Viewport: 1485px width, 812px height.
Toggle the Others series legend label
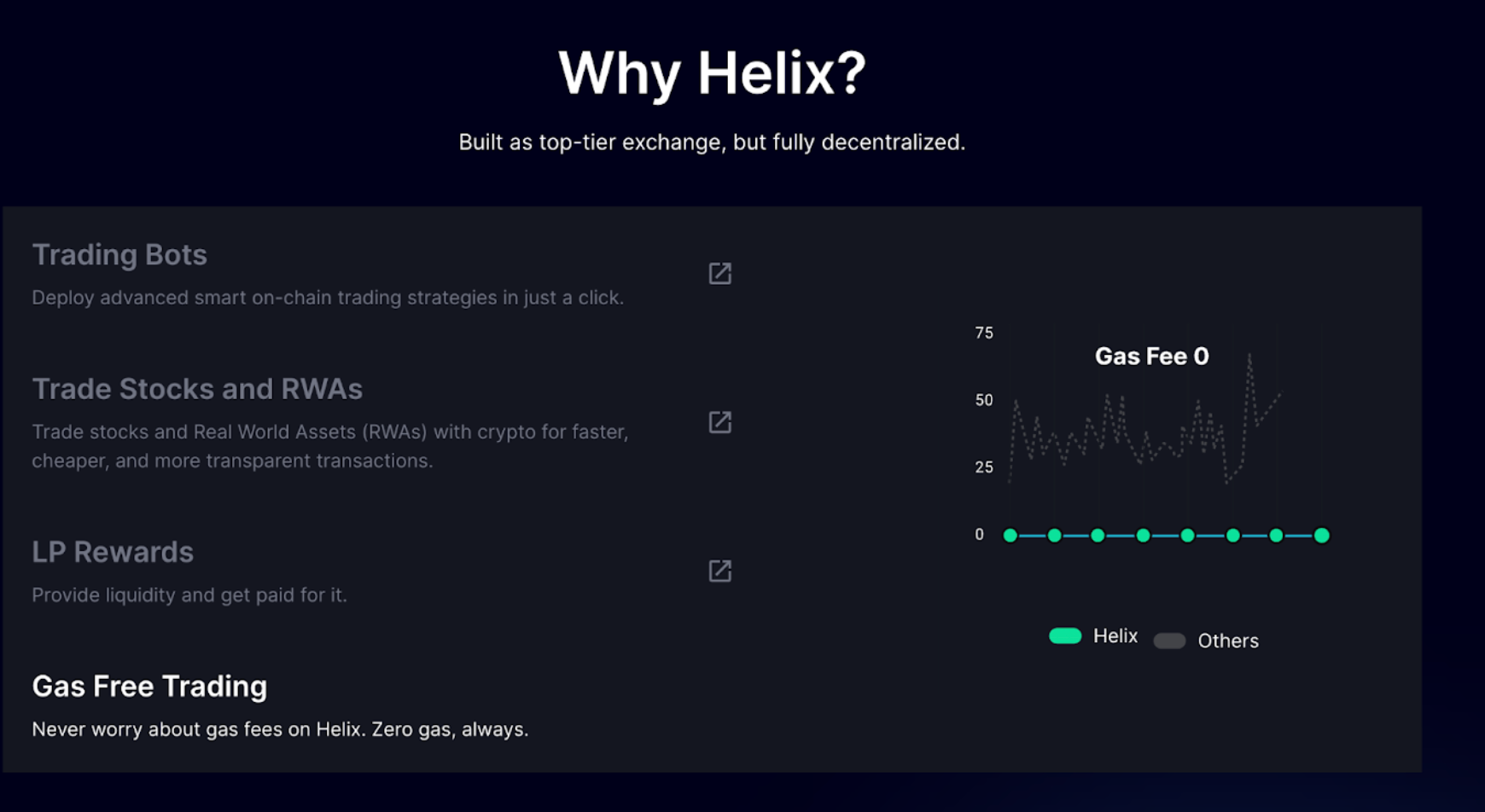point(1227,641)
